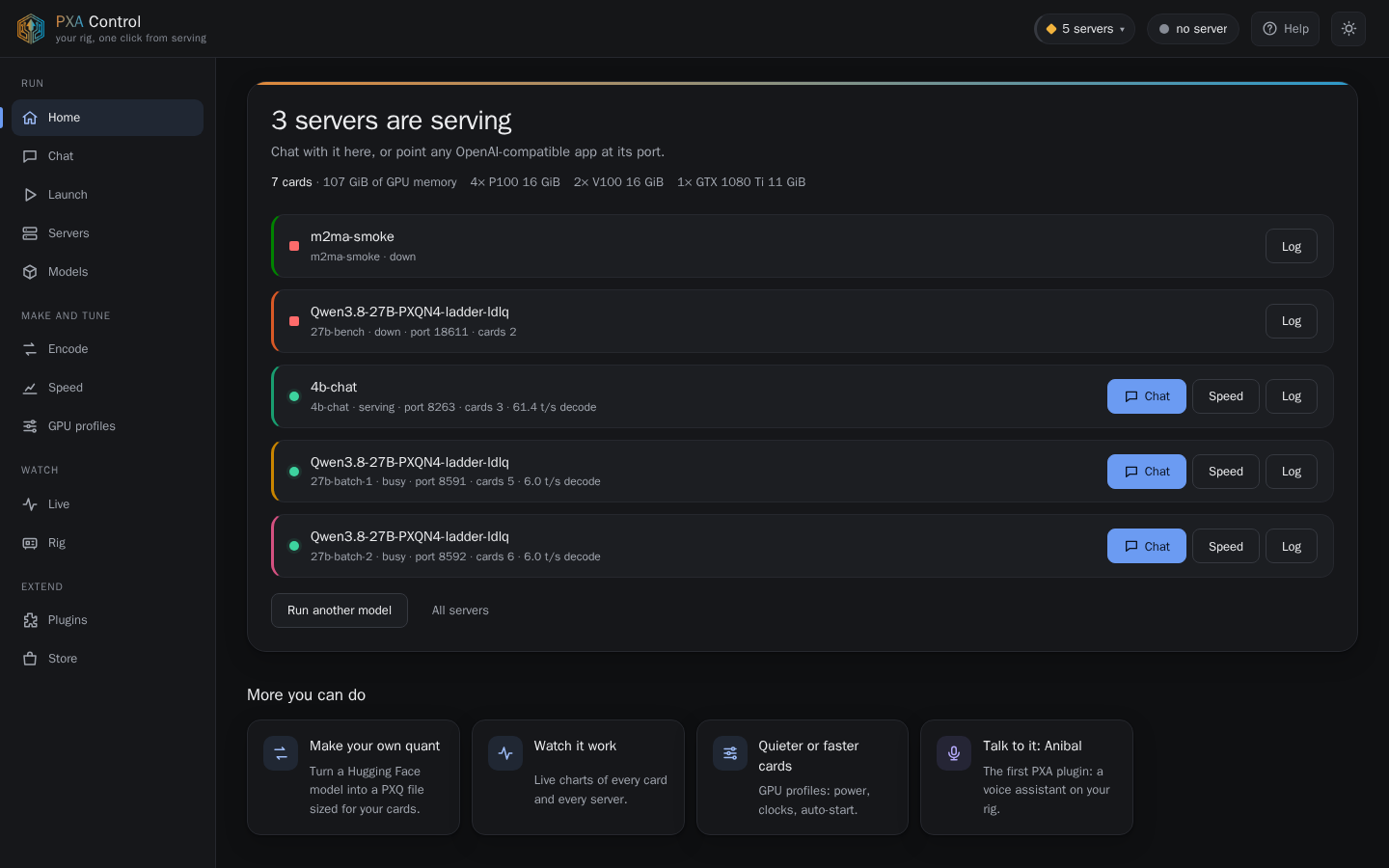Click the no server status pill
The width and height of the screenshot is (1389, 868).
[1193, 29]
